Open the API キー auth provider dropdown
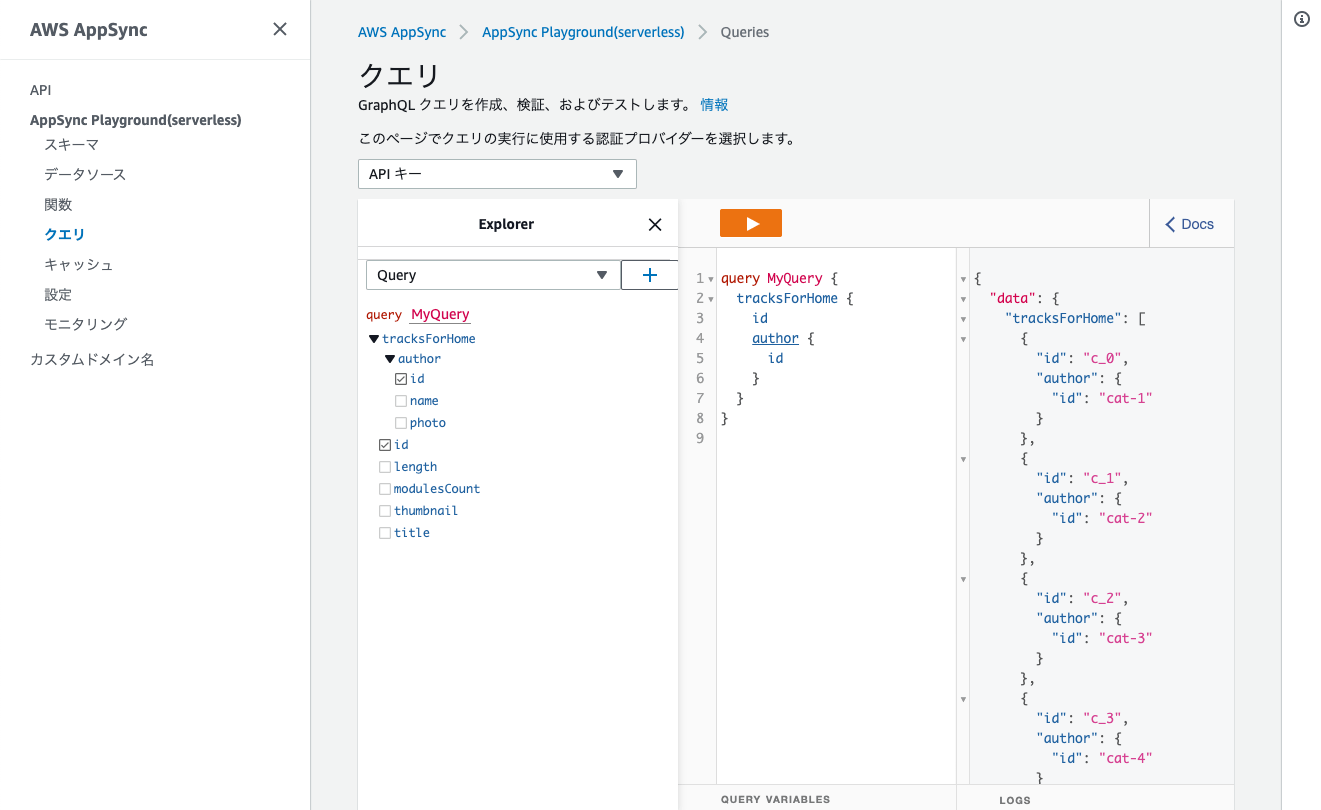The image size is (1321, 810). pyautogui.click(x=497, y=174)
